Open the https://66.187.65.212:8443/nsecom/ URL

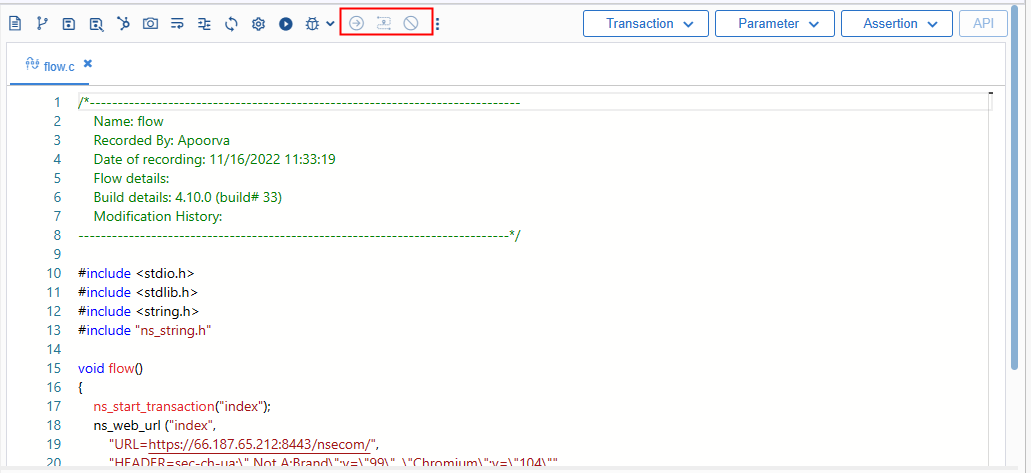[261, 444]
